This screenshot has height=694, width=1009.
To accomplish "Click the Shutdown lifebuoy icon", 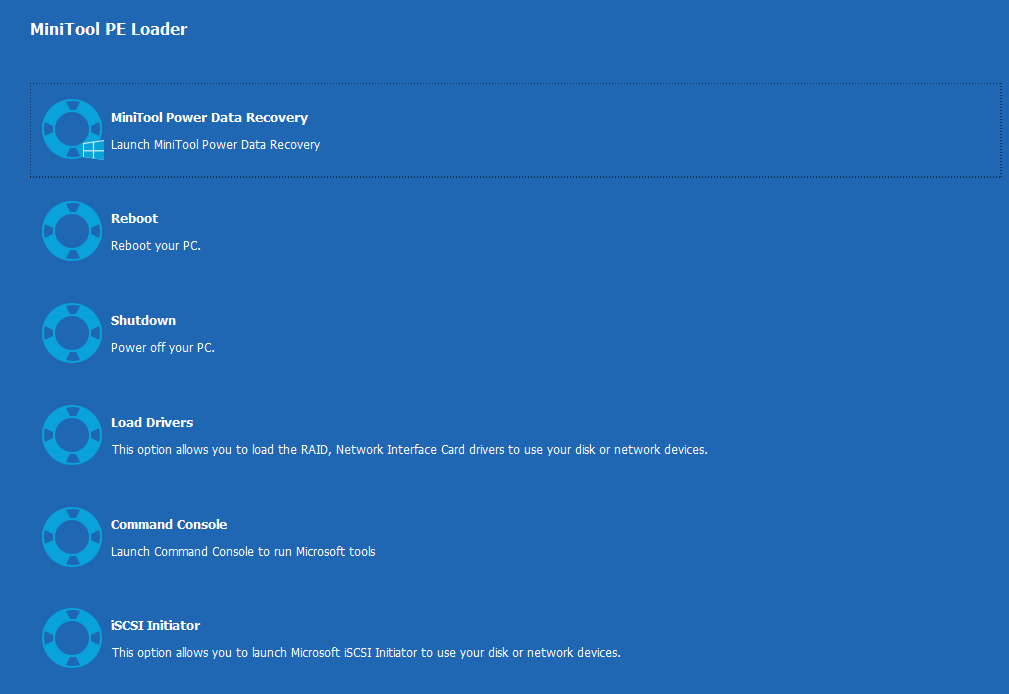I will (72, 333).
